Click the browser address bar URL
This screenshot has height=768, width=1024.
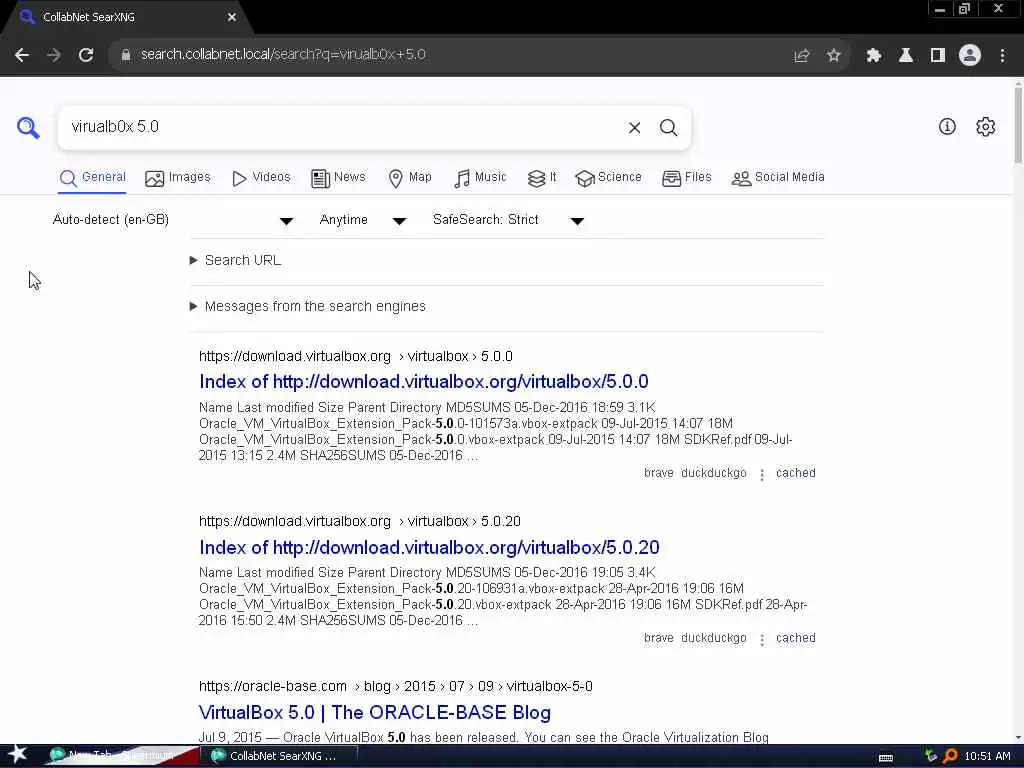tap(283, 55)
